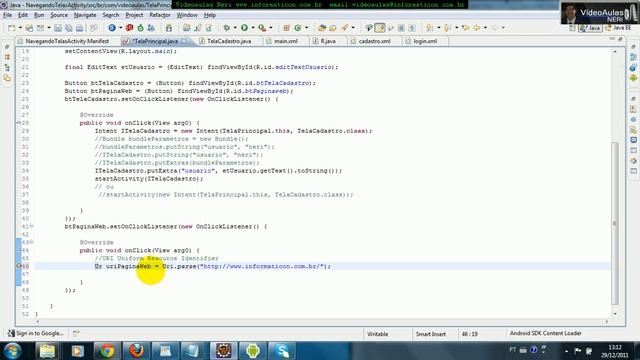Image resolution: width=640 pixels, height=360 pixels.
Task: Click the Print toolbar icon
Action: (80, 28)
